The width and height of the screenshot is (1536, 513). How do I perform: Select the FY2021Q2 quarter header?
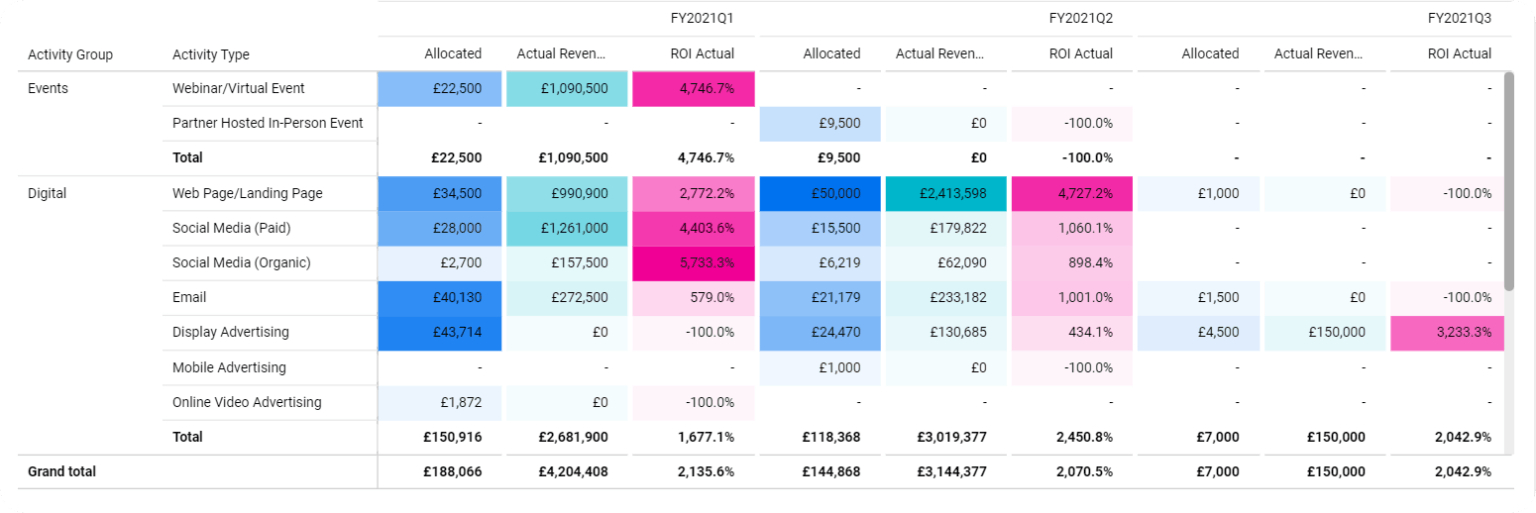click(x=1081, y=18)
